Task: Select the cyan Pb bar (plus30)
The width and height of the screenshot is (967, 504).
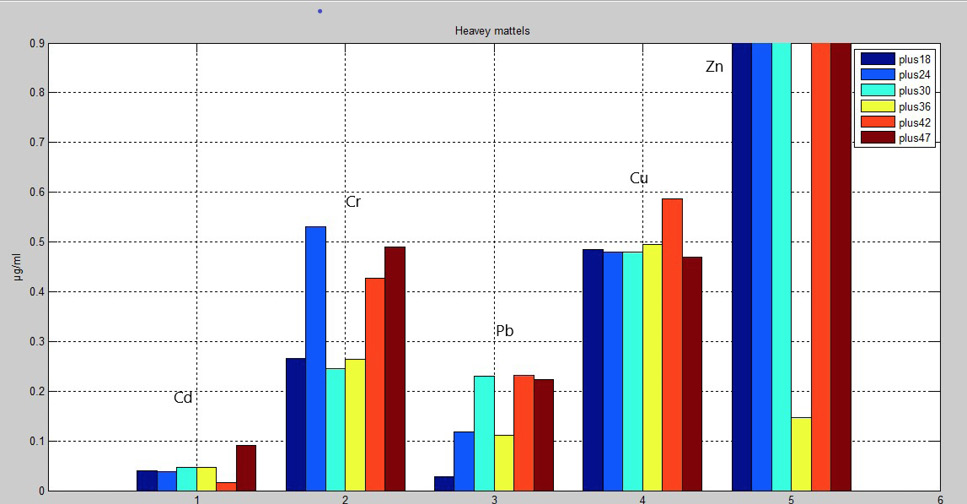Action: click(484, 434)
